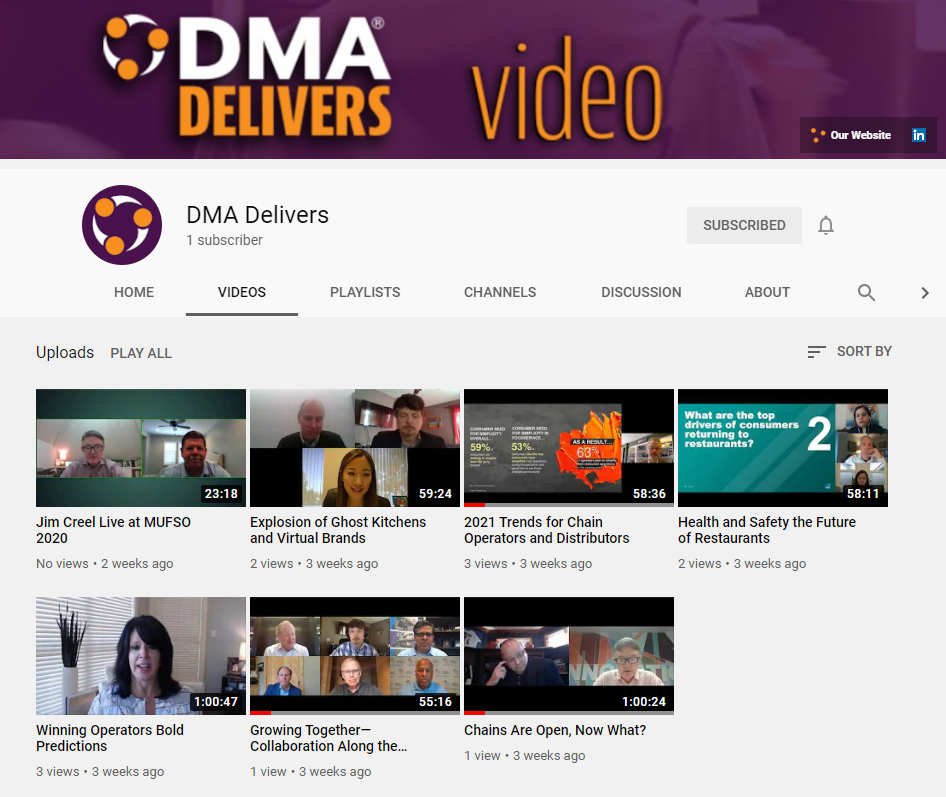Click the Chains Are Open video thumbnail
946x797 pixels.
tap(569, 656)
